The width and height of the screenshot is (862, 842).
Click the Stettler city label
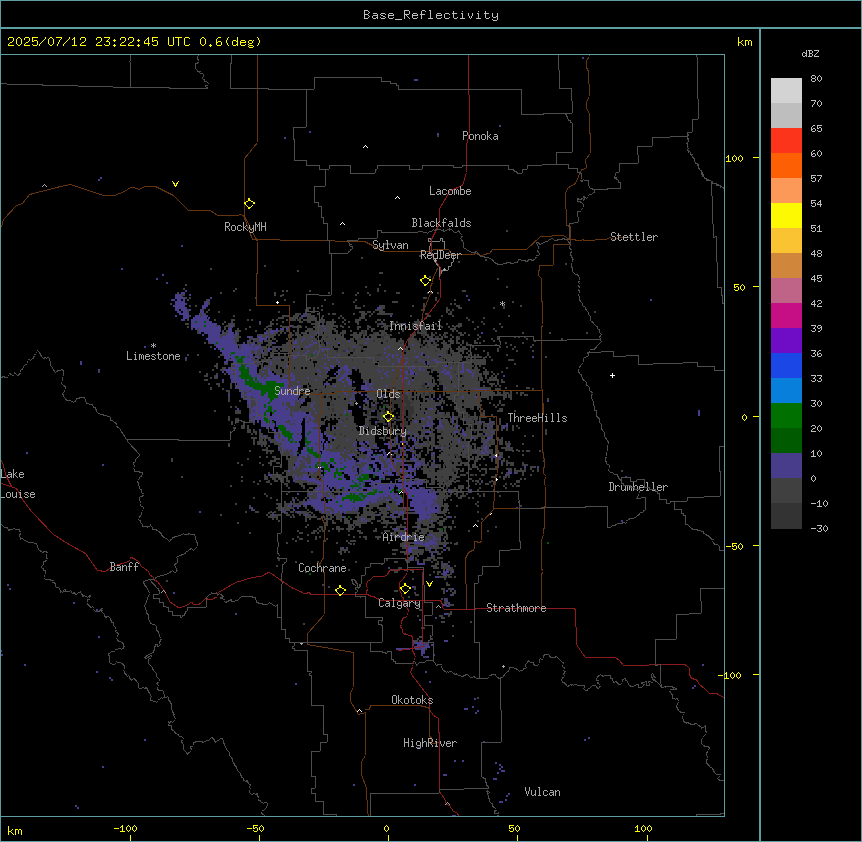(x=634, y=237)
